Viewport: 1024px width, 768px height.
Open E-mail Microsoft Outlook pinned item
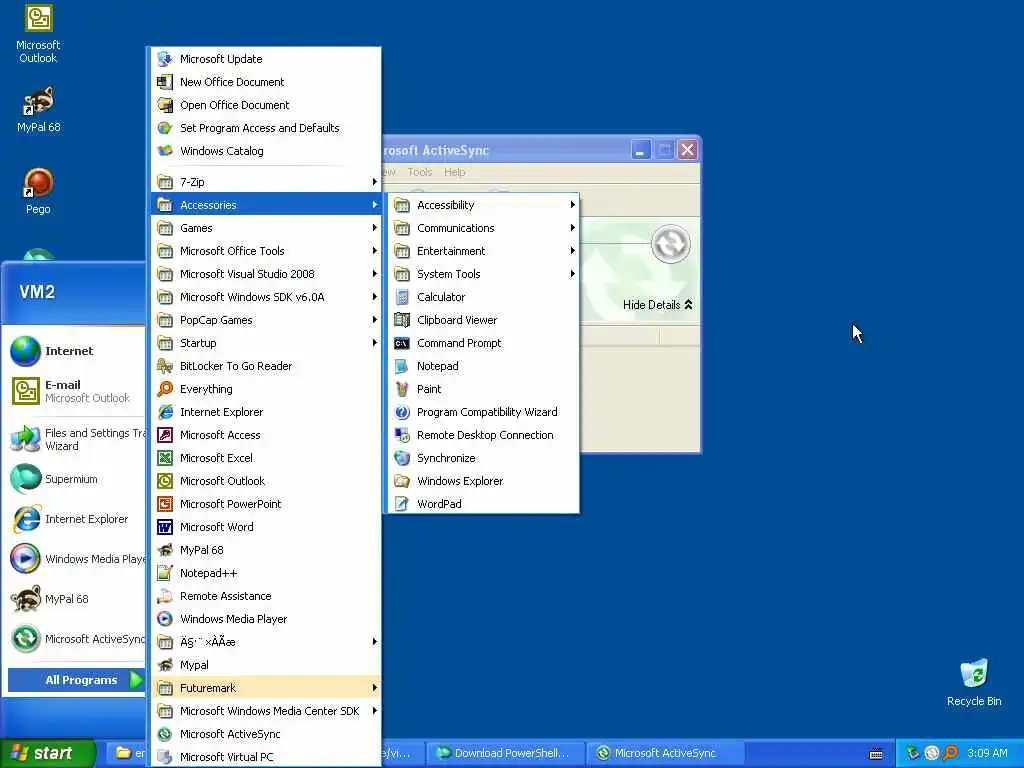pyautogui.click(x=75, y=391)
